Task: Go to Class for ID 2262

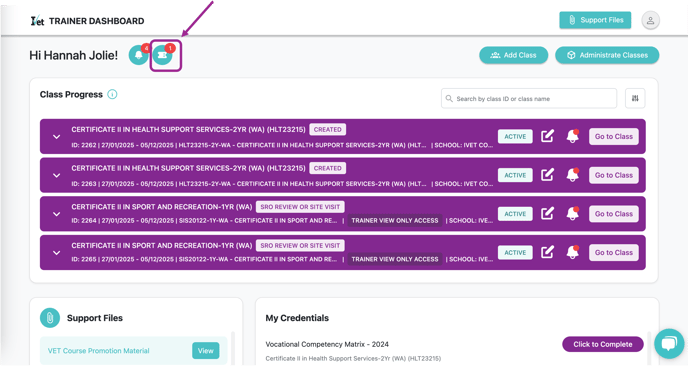Action: click(614, 136)
